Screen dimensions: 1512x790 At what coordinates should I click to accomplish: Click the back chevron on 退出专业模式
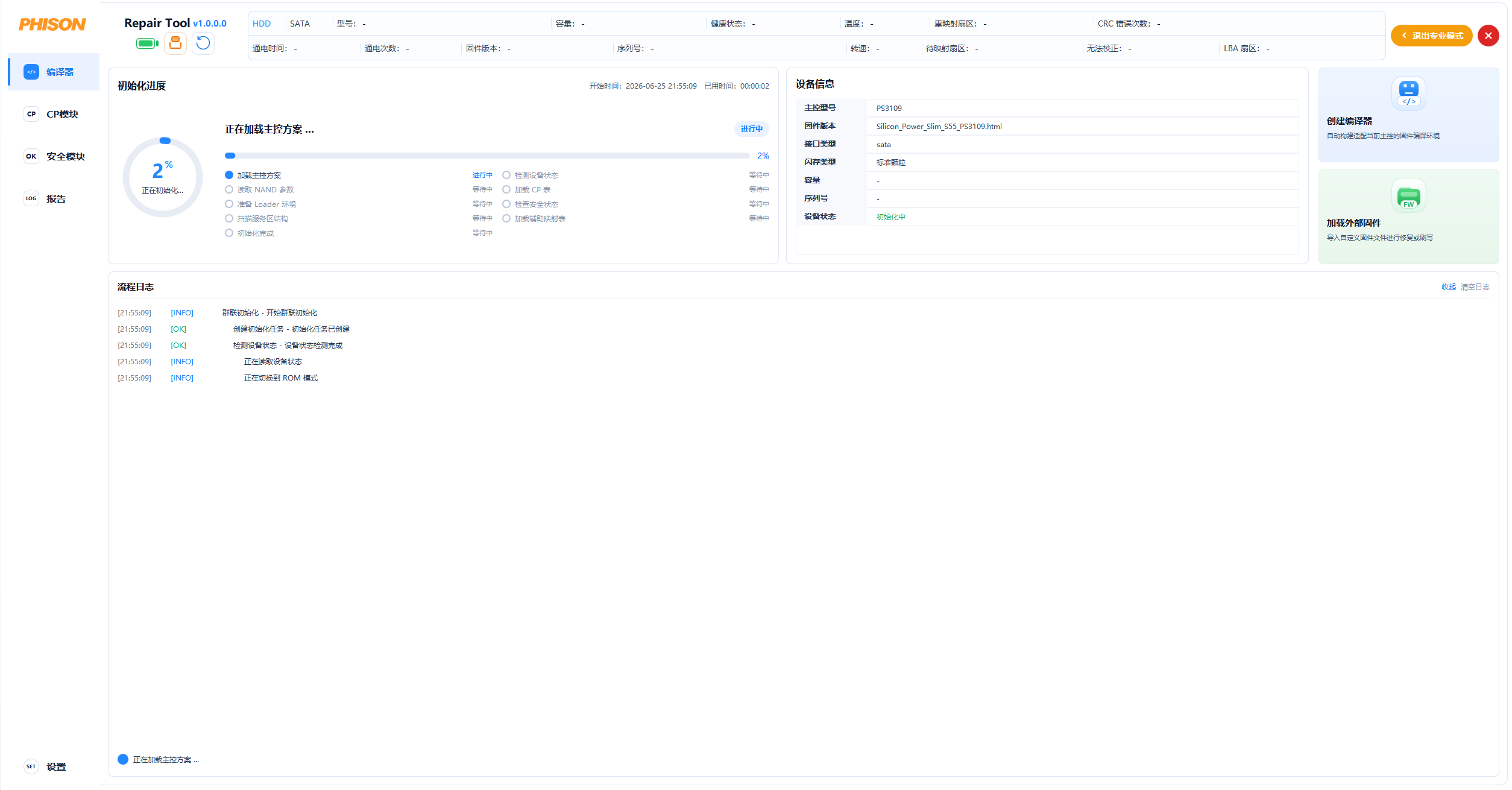[1404, 36]
